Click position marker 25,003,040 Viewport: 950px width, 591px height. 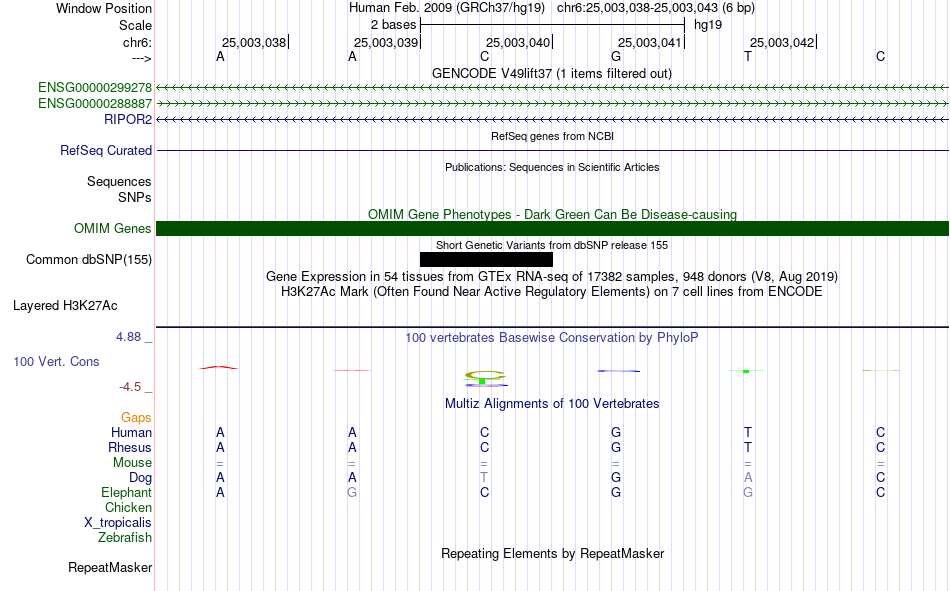(x=518, y=42)
